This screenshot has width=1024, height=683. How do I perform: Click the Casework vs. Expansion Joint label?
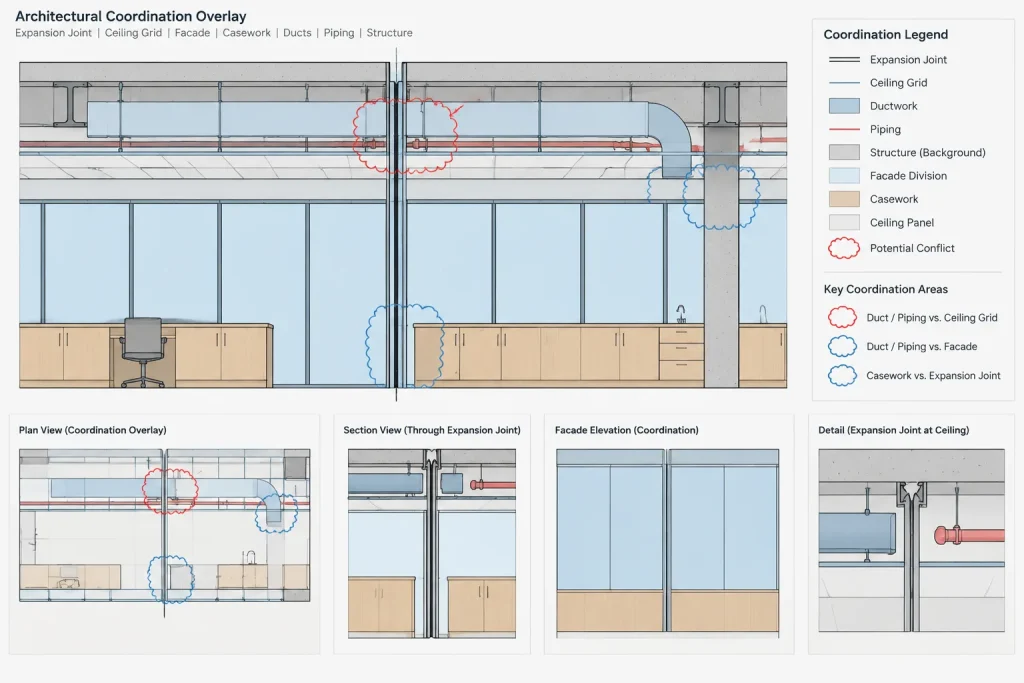point(933,375)
